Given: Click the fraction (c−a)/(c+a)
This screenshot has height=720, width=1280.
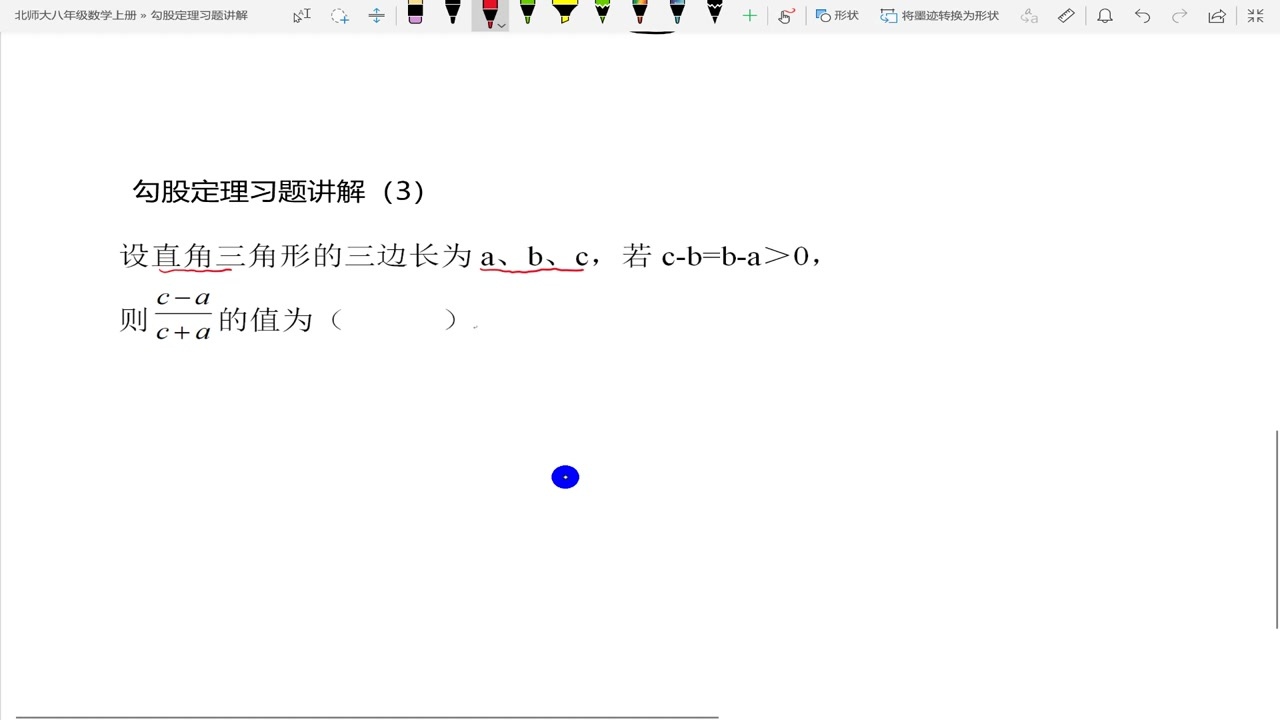Looking at the screenshot, I should (x=183, y=315).
